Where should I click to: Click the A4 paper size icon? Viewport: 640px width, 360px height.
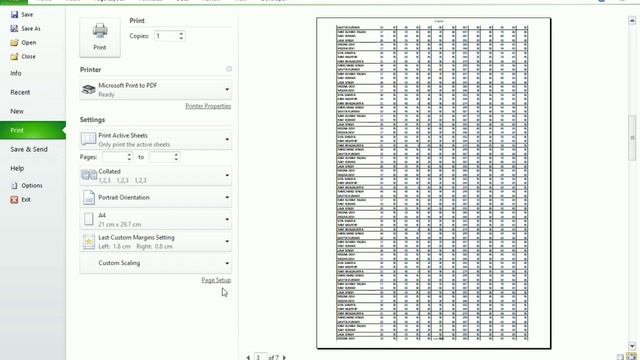coord(89,219)
